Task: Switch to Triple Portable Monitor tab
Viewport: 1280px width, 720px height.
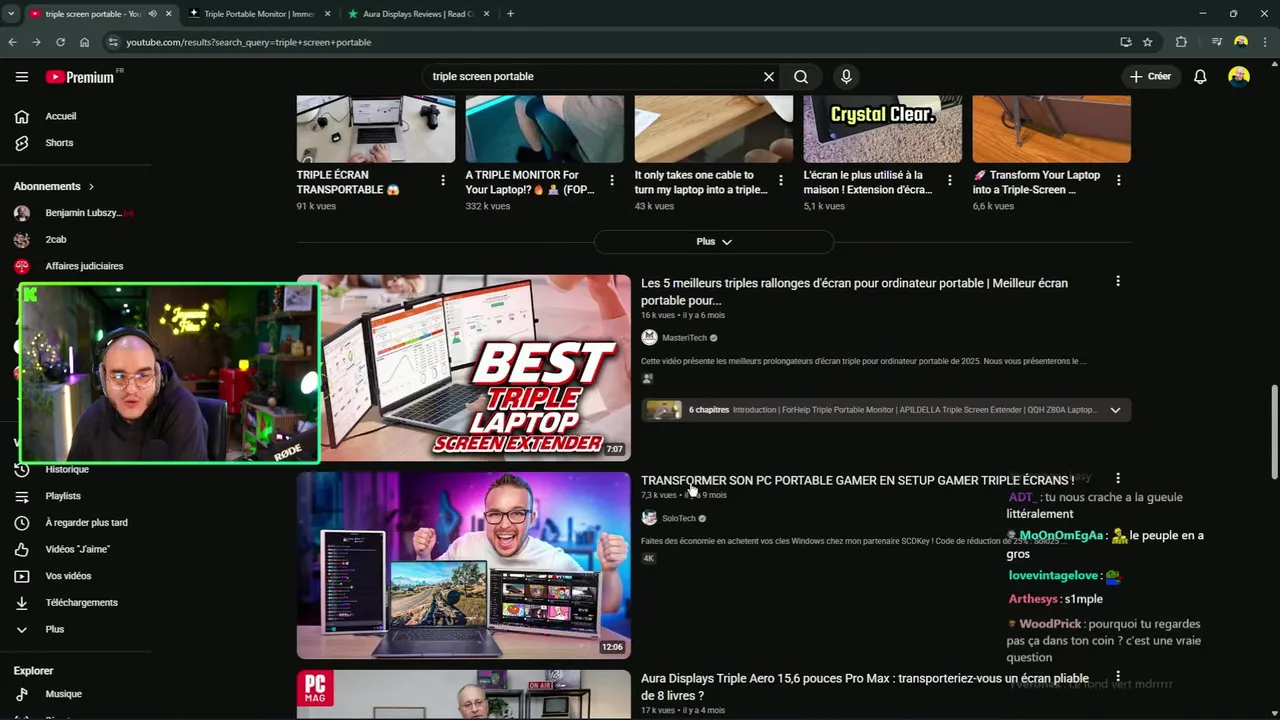Action: coord(258,14)
